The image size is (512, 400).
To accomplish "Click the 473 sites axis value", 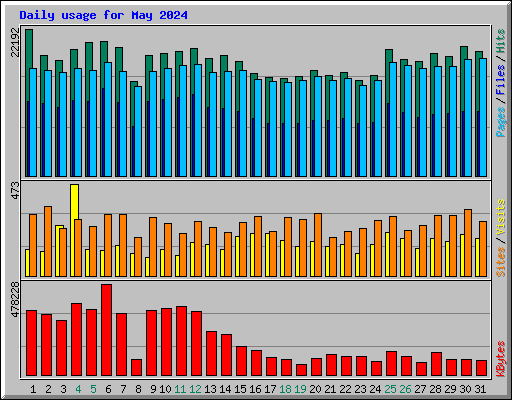I will (x=15, y=191).
